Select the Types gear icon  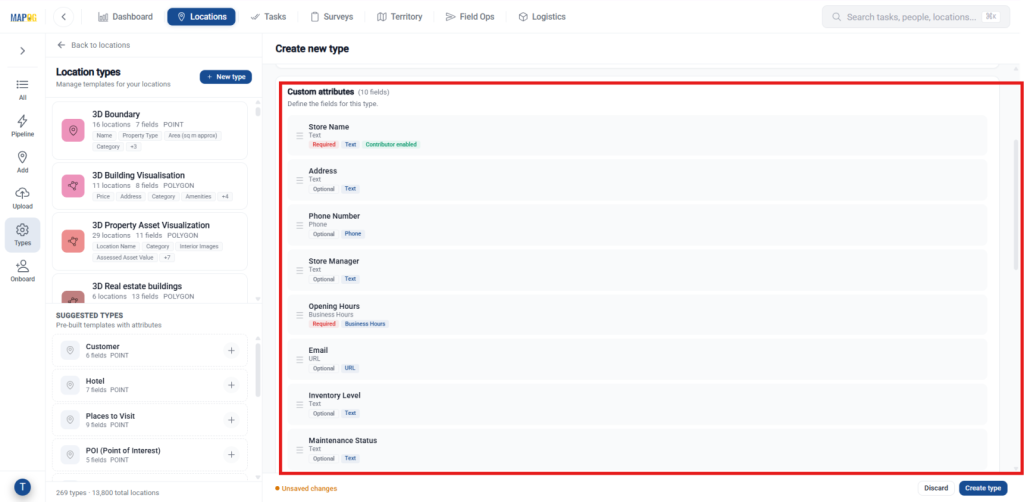[x=23, y=235]
